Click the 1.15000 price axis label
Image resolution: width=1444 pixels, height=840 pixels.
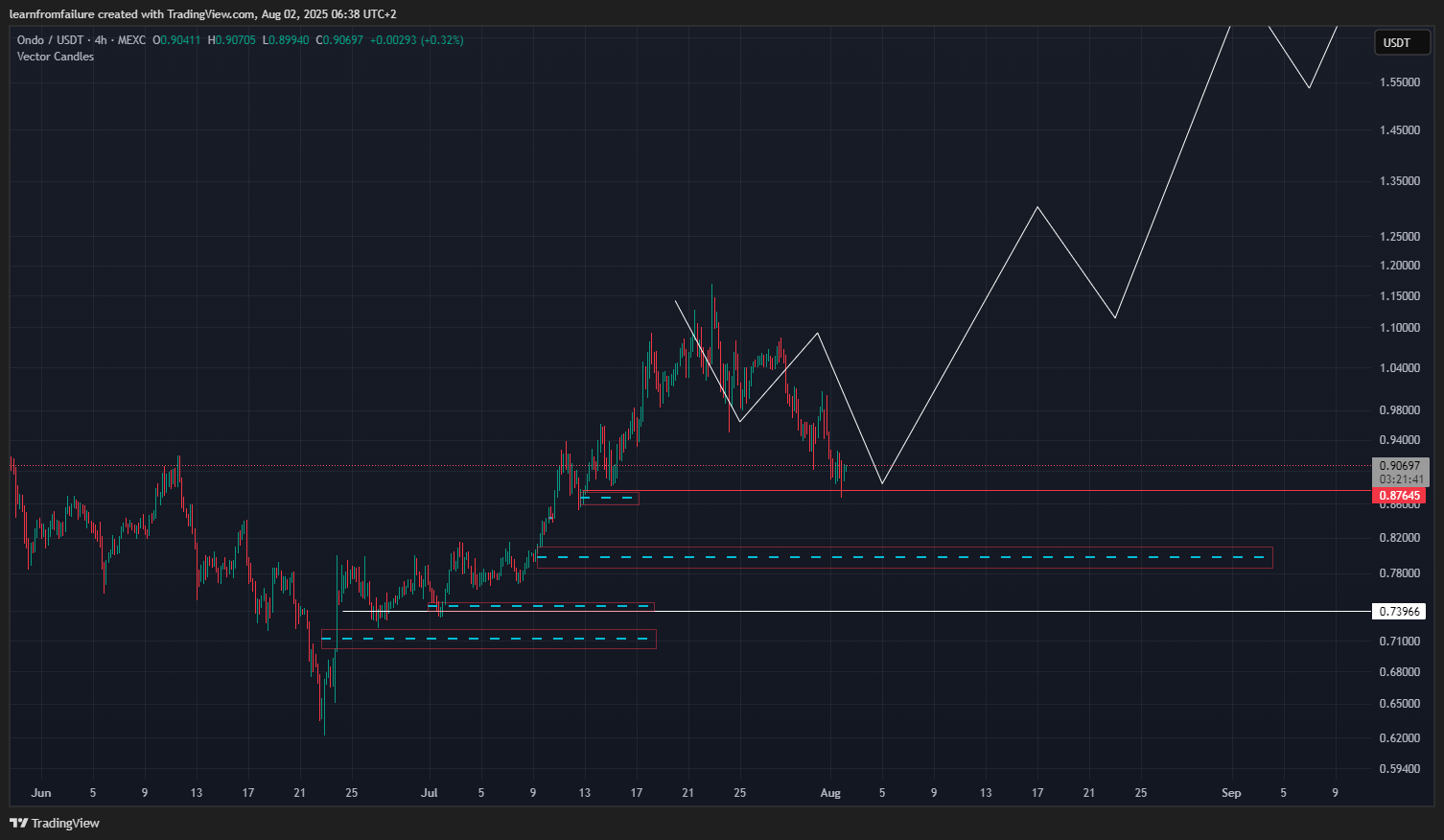[x=1400, y=296]
